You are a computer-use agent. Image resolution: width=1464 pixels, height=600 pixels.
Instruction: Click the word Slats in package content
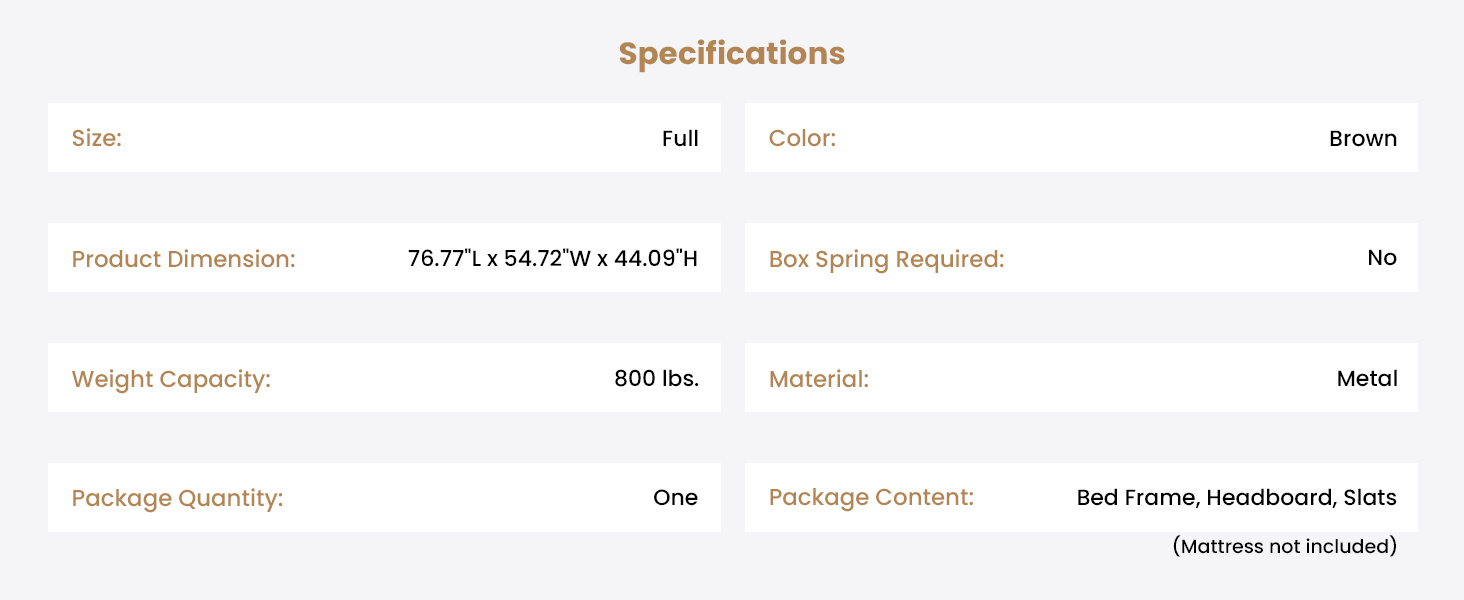pyautogui.click(x=1370, y=497)
